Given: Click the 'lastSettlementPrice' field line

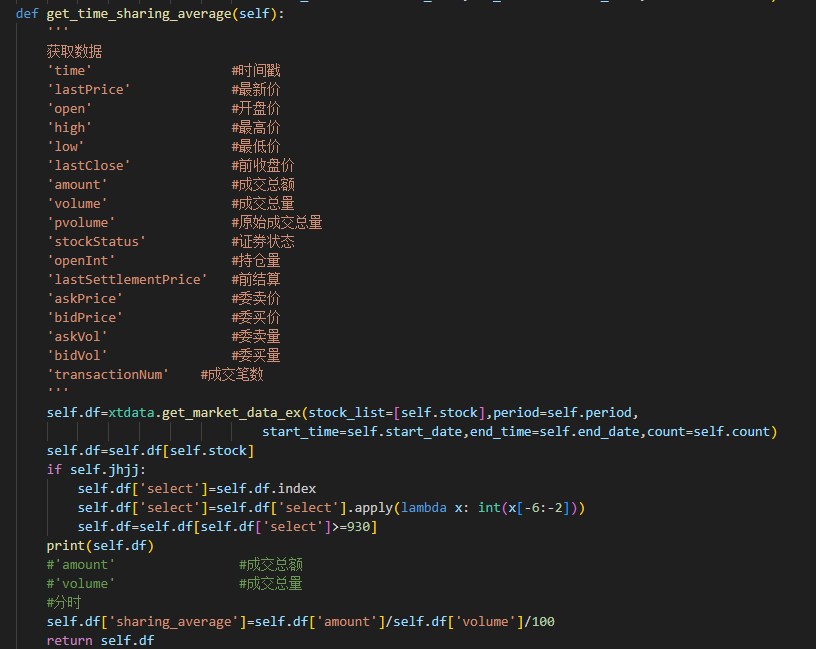Looking at the screenshot, I should (x=164, y=279).
